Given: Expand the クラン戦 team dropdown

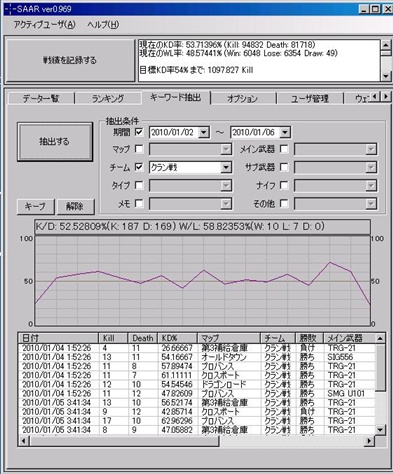Looking at the screenshot, I should point(226,167).
